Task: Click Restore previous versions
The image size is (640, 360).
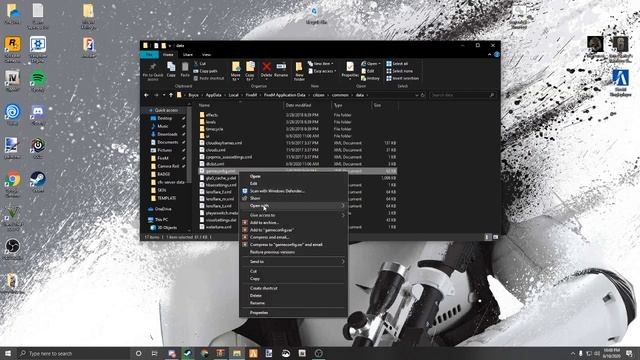Action: pos(272,252)
